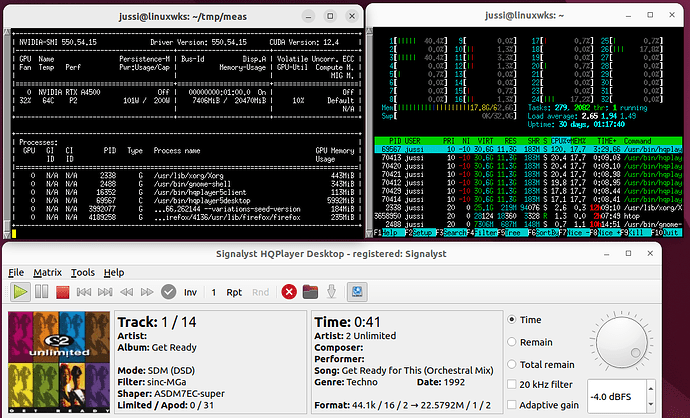Start playback with the green play button
The height and width of the screenshot is (418, 690).
20,292
